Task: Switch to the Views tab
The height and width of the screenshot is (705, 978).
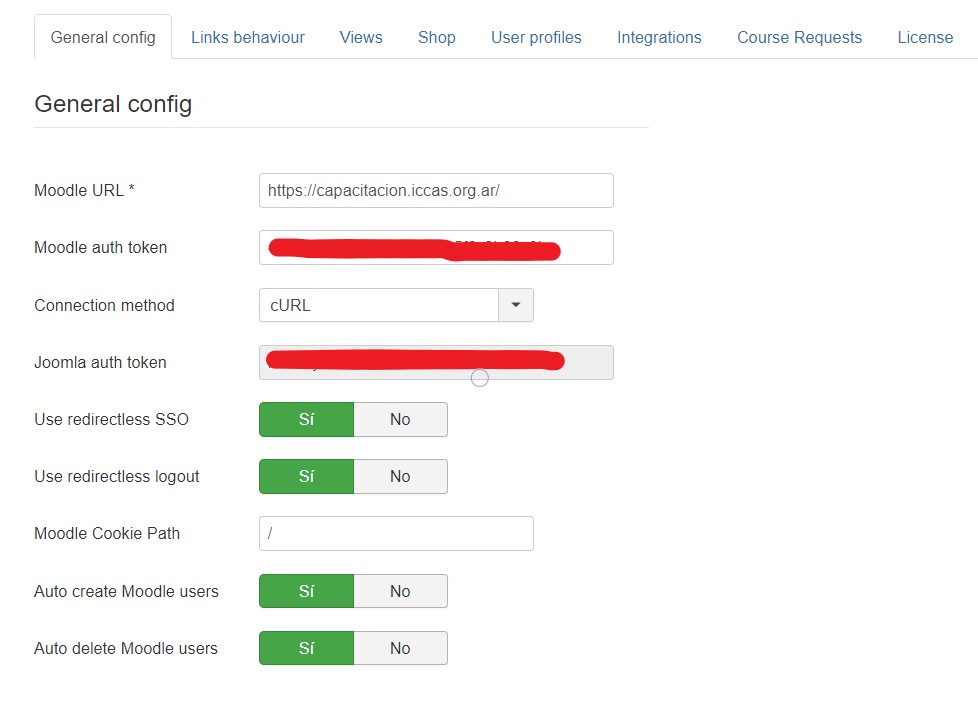Action: (360, 37)
